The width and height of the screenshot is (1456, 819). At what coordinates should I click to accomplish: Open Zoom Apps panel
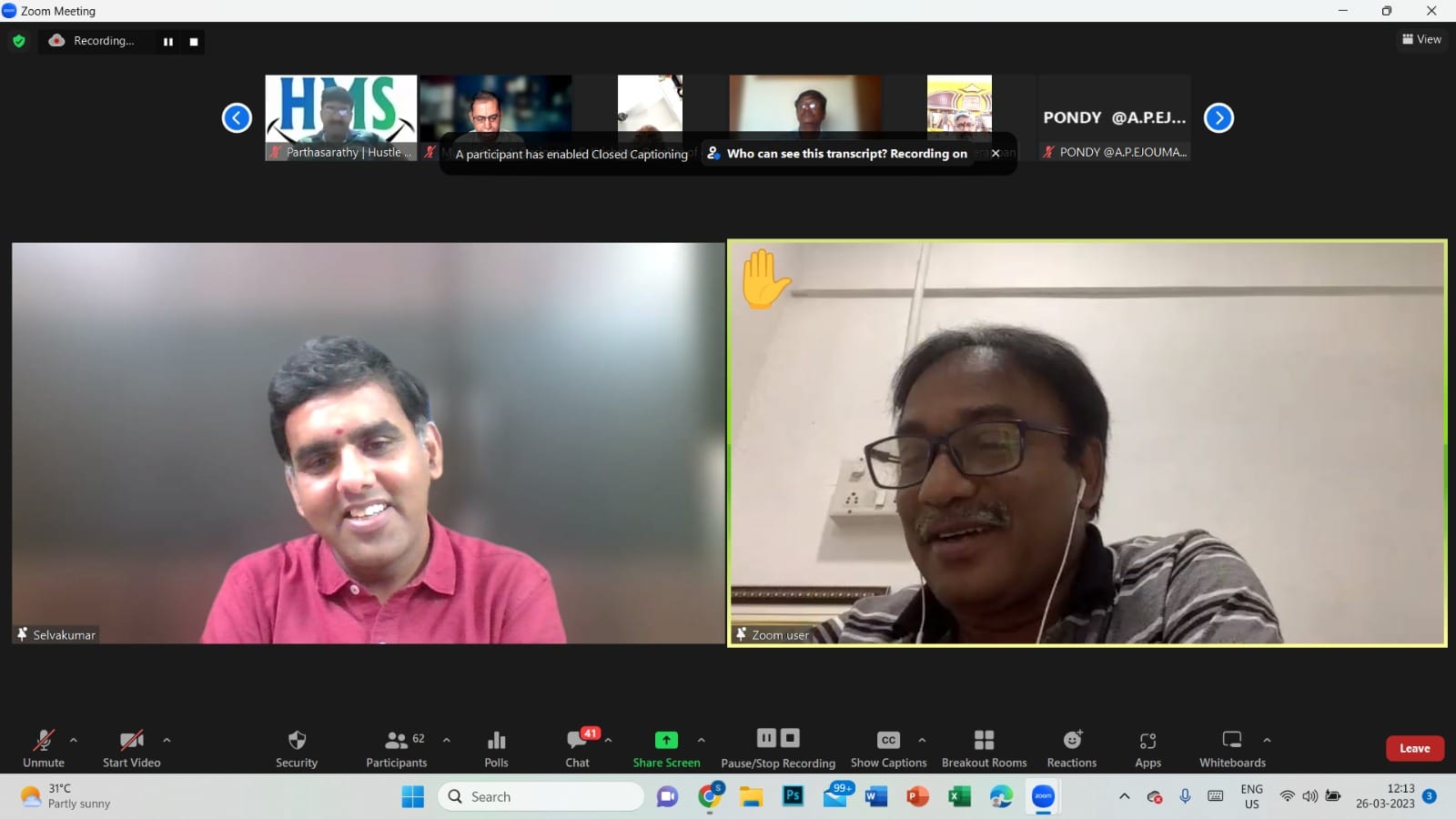click(1148, 748)
